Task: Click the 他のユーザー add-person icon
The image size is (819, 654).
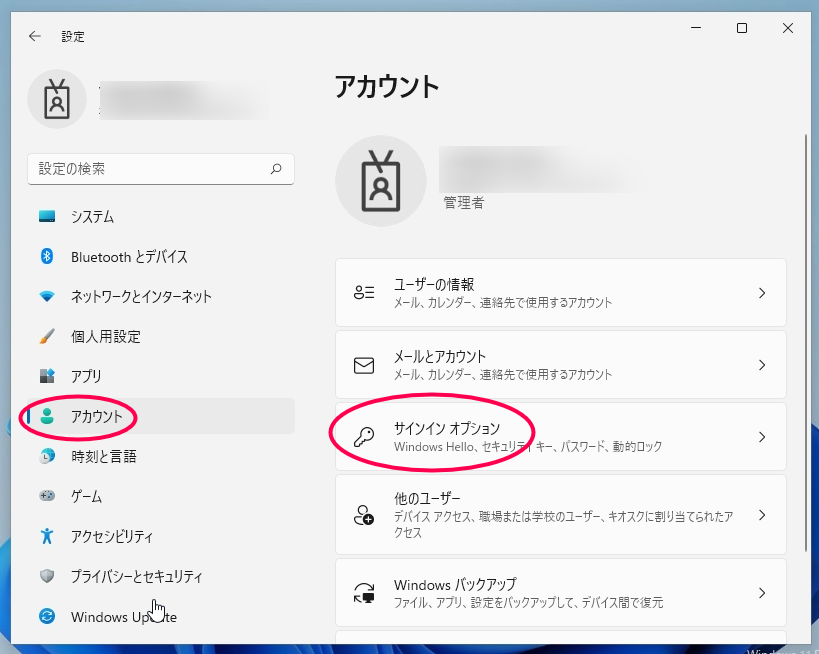Action: coord(364,515)
